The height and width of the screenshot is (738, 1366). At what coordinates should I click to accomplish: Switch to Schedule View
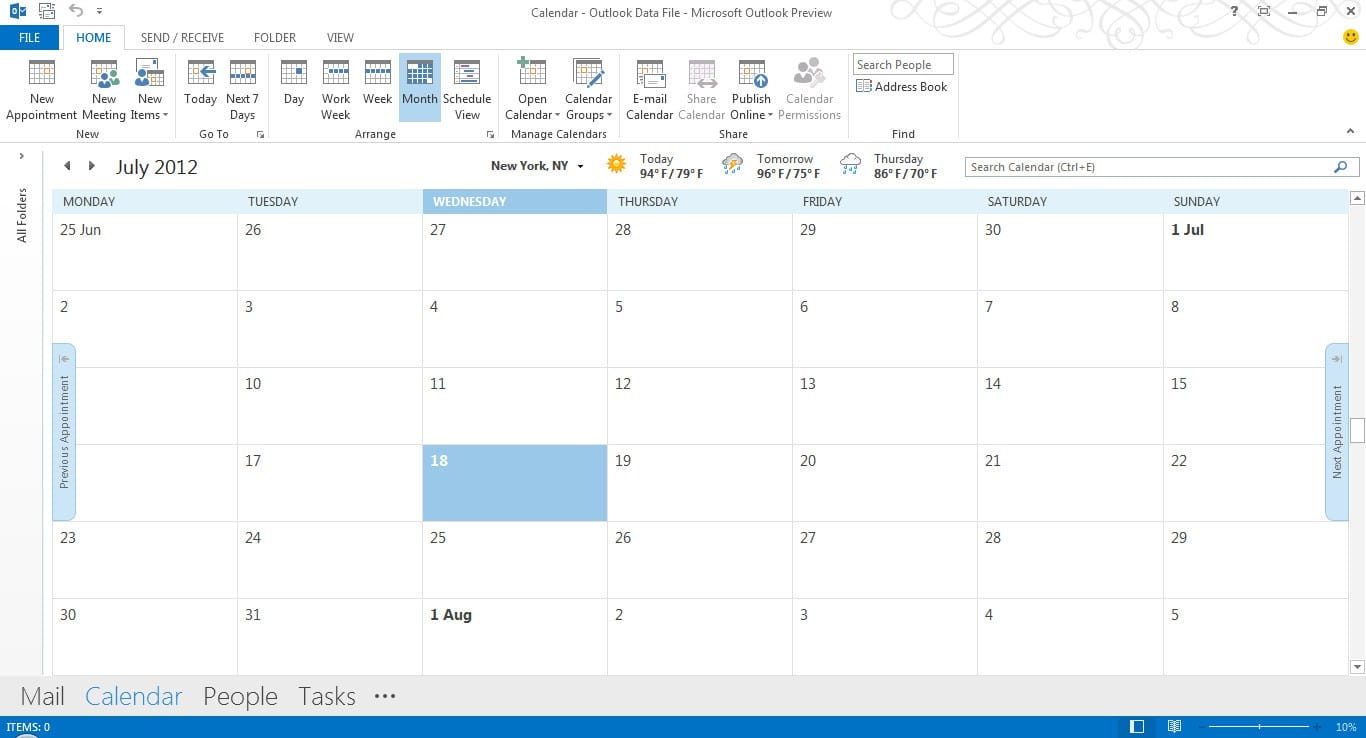point(467,89)
